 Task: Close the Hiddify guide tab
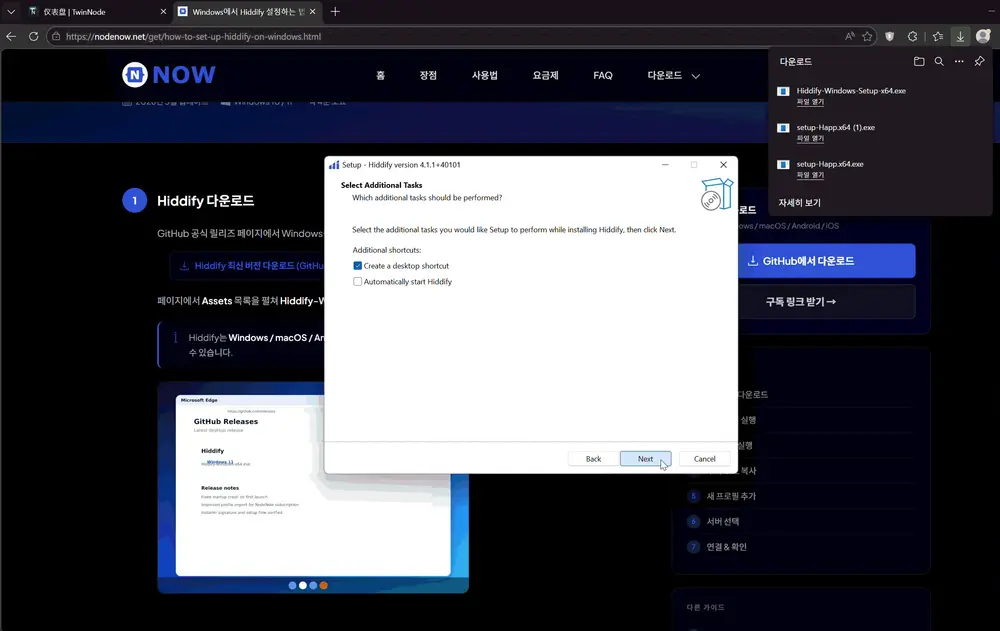[312, 11]
